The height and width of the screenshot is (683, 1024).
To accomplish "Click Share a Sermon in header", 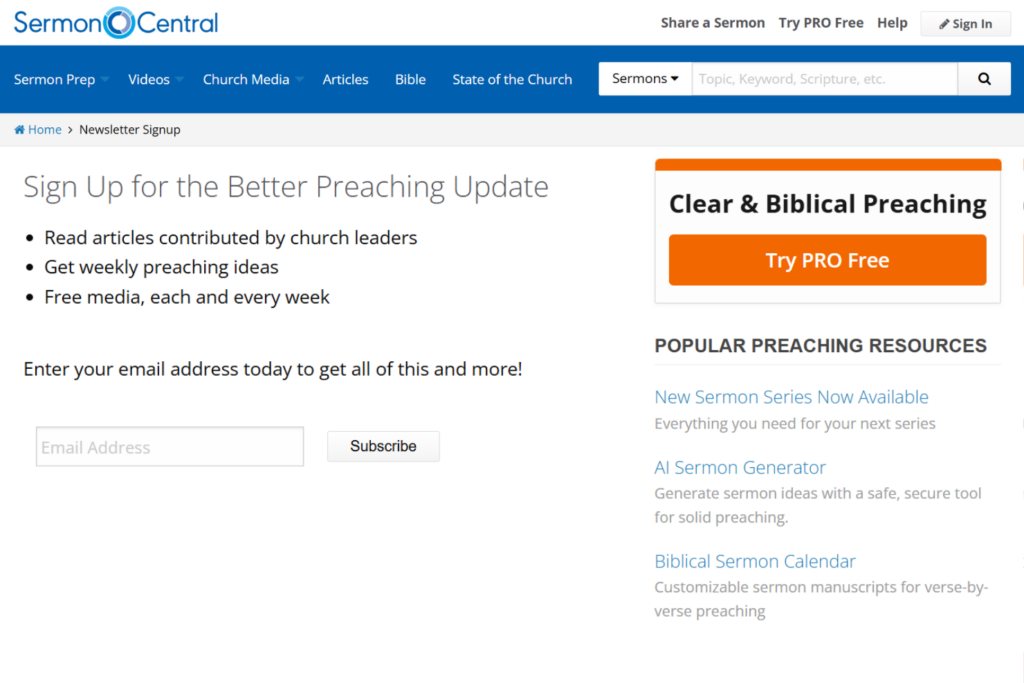I will 712,23.
